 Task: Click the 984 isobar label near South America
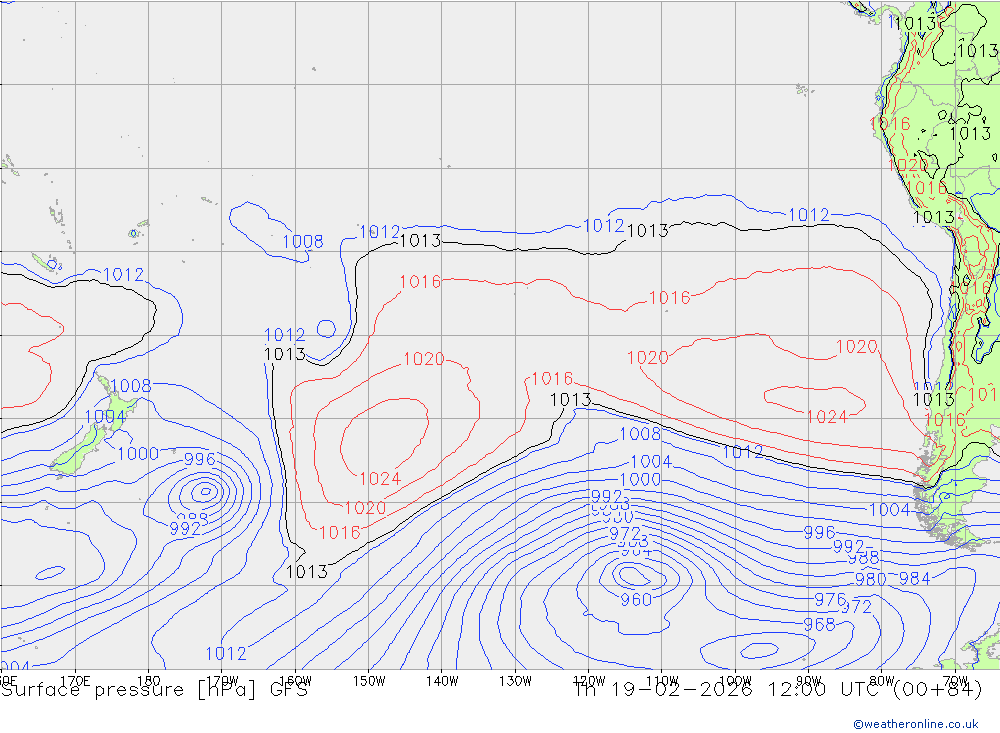[914, 578]
